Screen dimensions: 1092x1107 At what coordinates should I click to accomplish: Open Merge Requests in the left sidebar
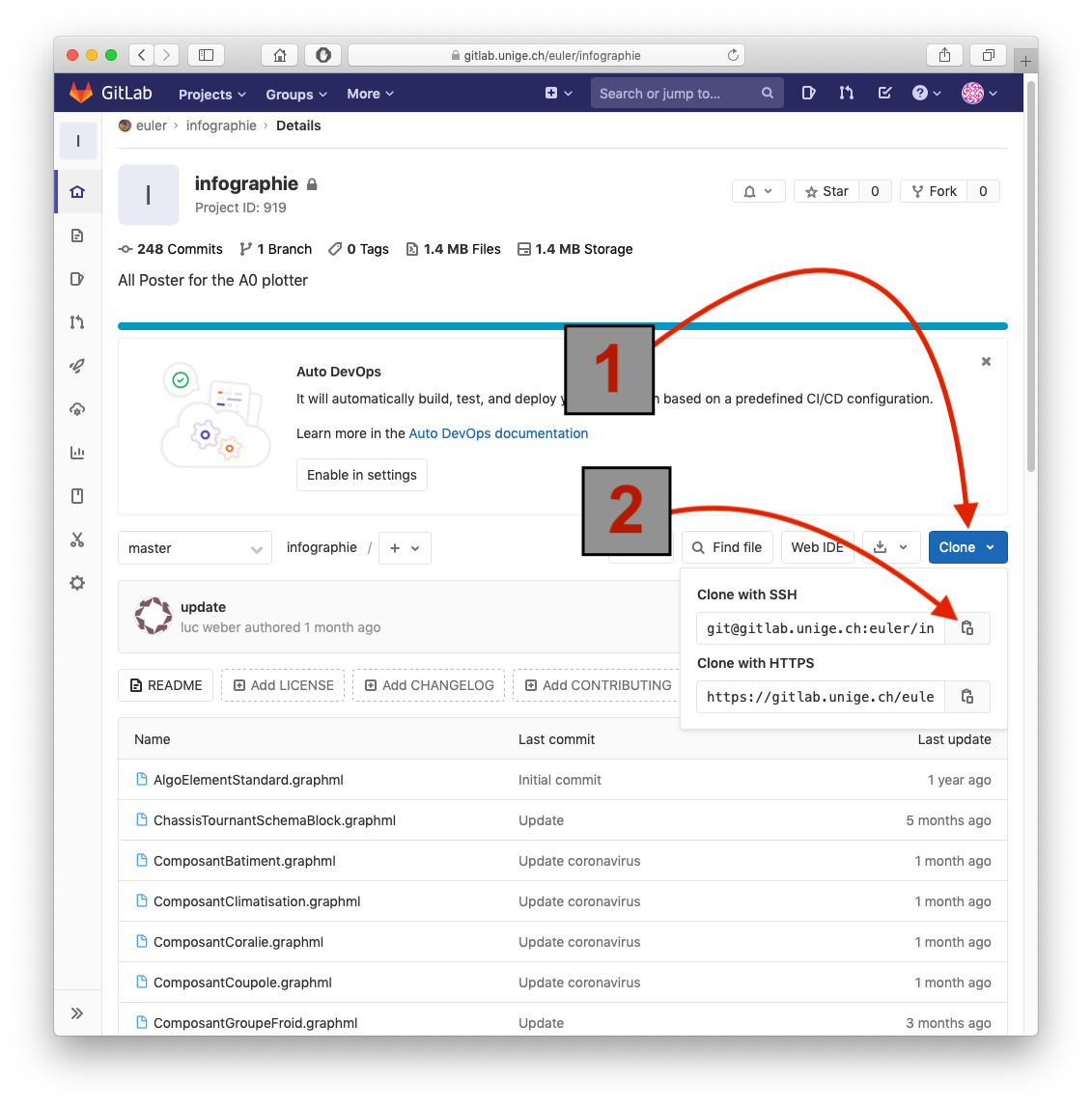tap(77, 322)
